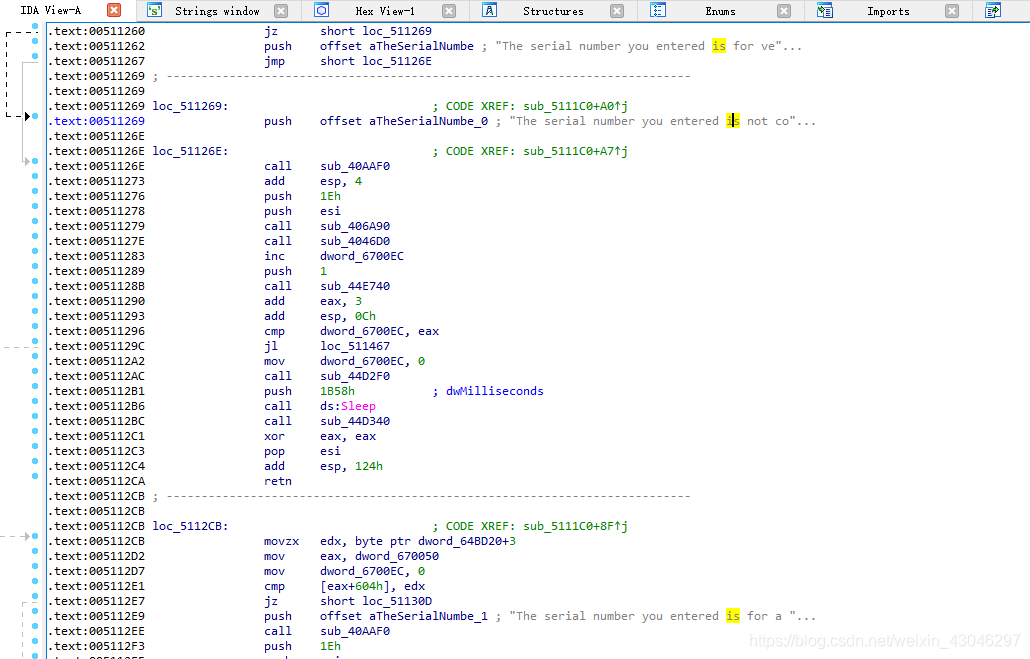The width and height of the screenshot is (1030, 659).
Task: Select dword_670050 operand
Action: (x=397, y=557)
